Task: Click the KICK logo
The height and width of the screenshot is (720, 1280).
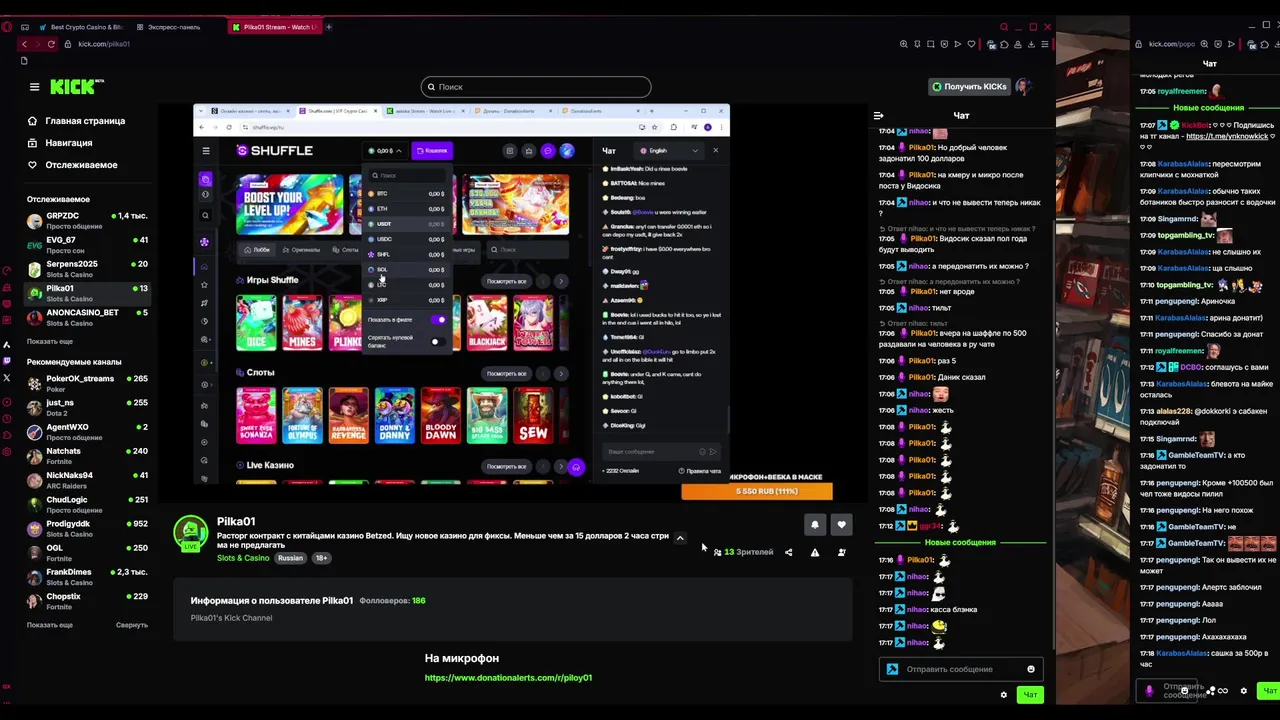Action: (x=77, y=87)
